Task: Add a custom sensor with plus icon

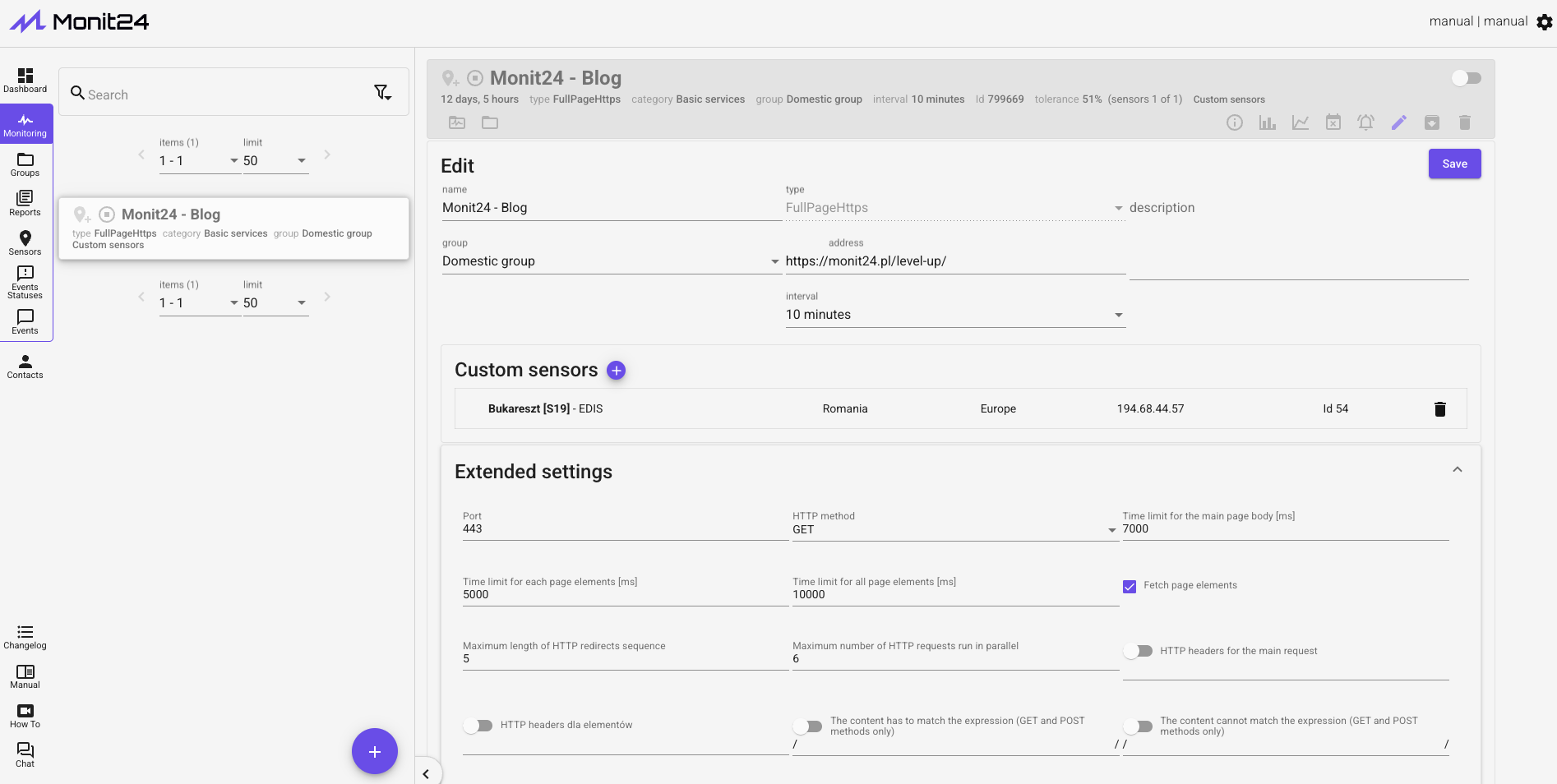Action: 616,371
